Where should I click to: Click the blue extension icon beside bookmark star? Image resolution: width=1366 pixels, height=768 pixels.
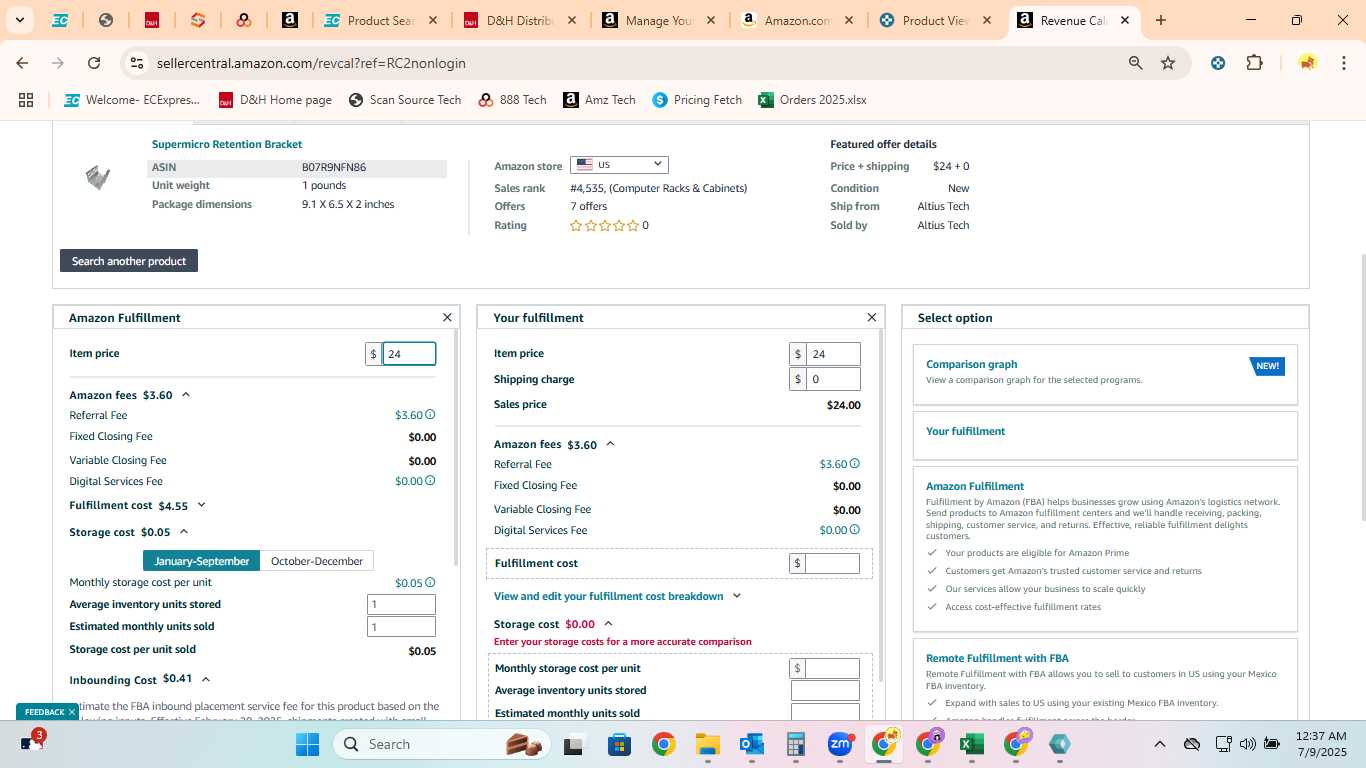[x=1218, y=63]
